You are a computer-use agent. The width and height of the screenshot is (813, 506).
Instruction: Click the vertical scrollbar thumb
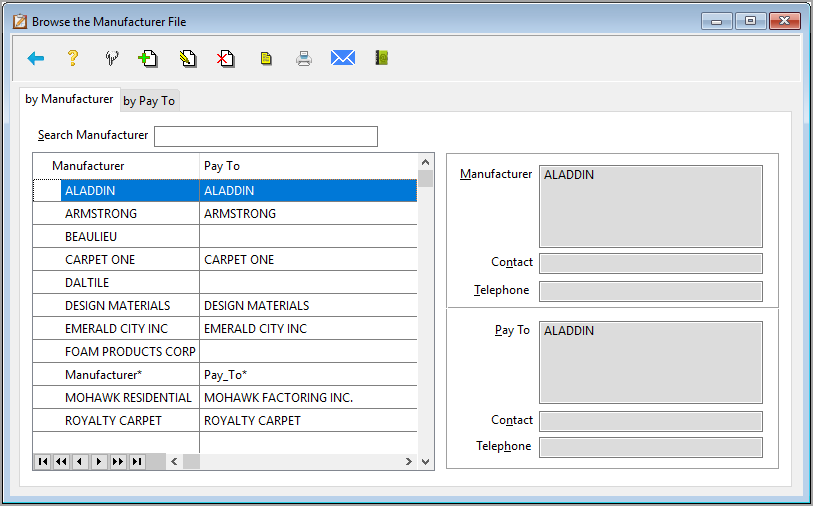[426, 178]
